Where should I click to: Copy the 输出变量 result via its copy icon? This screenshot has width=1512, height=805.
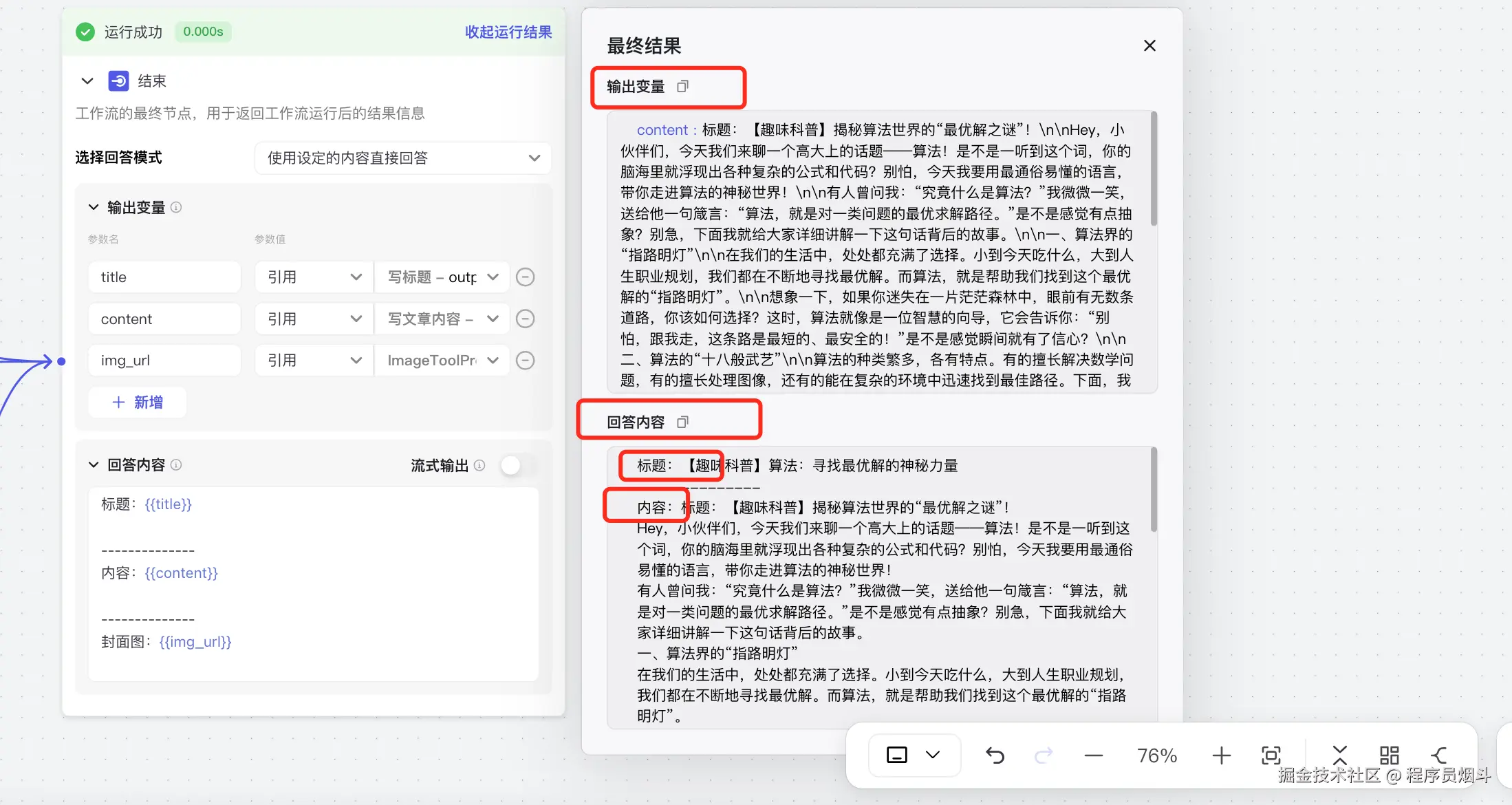(682, 87)
